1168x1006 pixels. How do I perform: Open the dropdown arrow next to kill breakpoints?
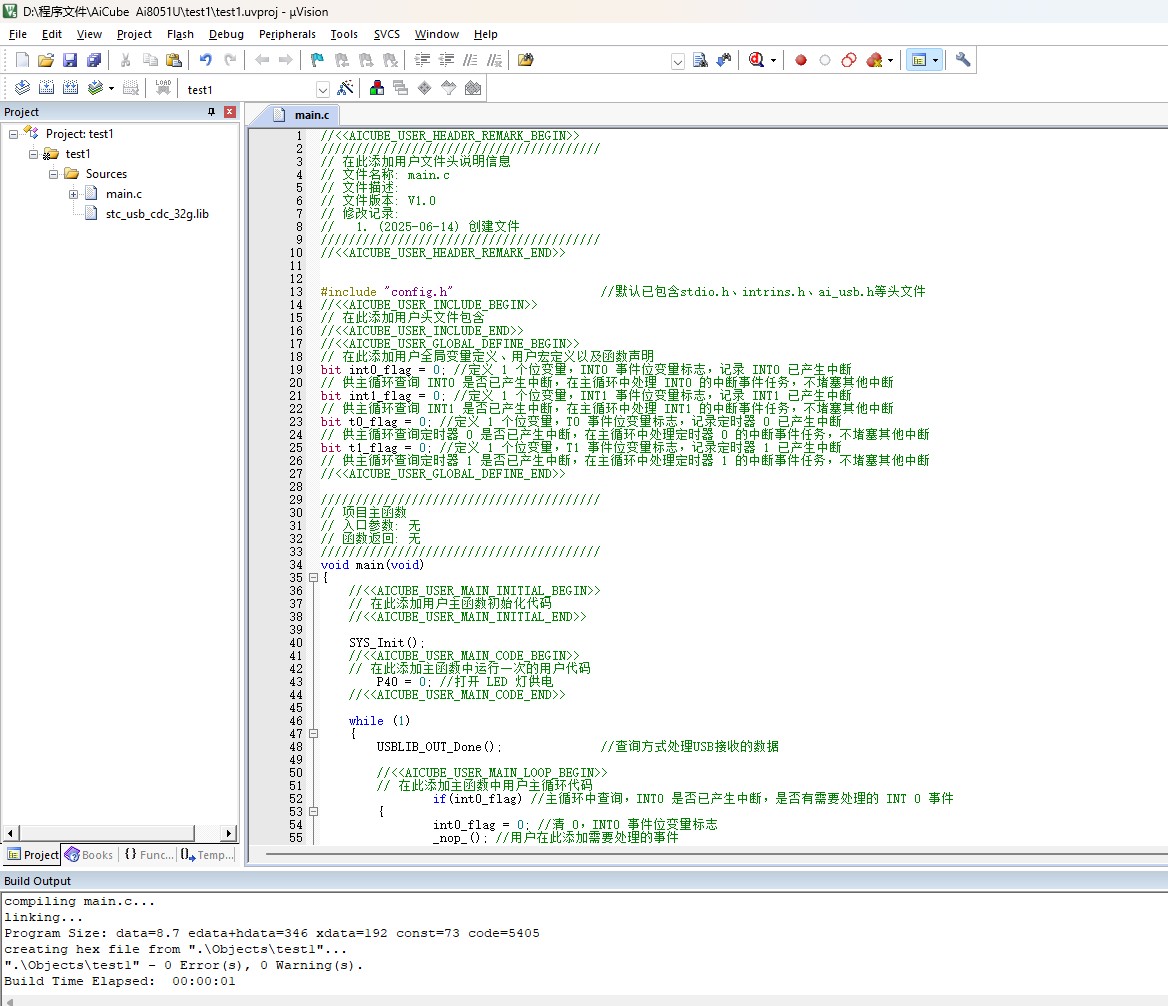point(890,60)
